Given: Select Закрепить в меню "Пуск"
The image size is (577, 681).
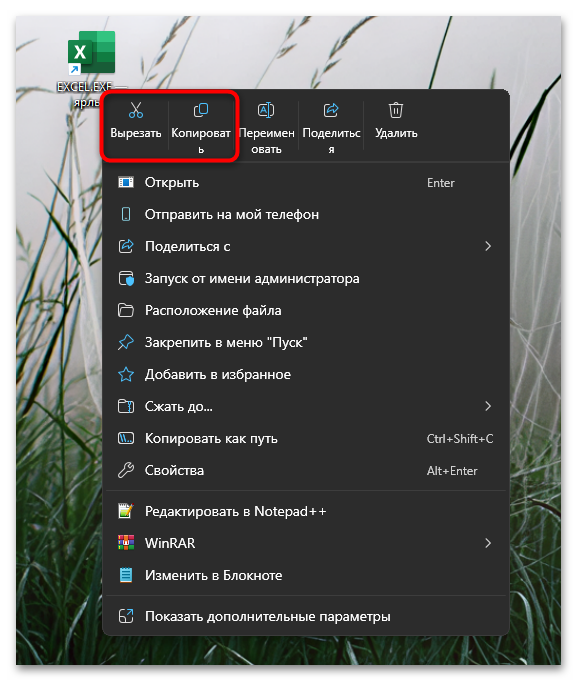Looking at the screenshot, I should [306, 342].
